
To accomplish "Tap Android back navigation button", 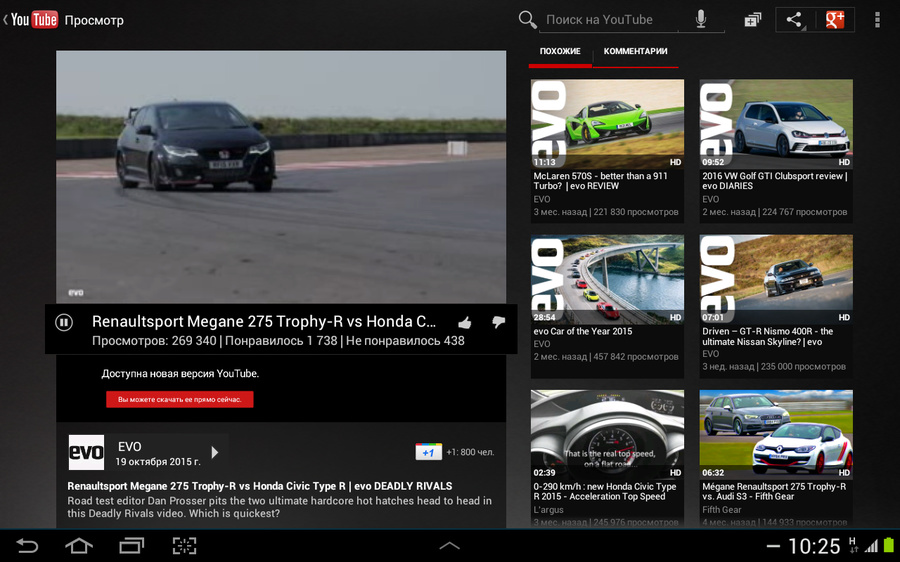I will coord(26,545).
